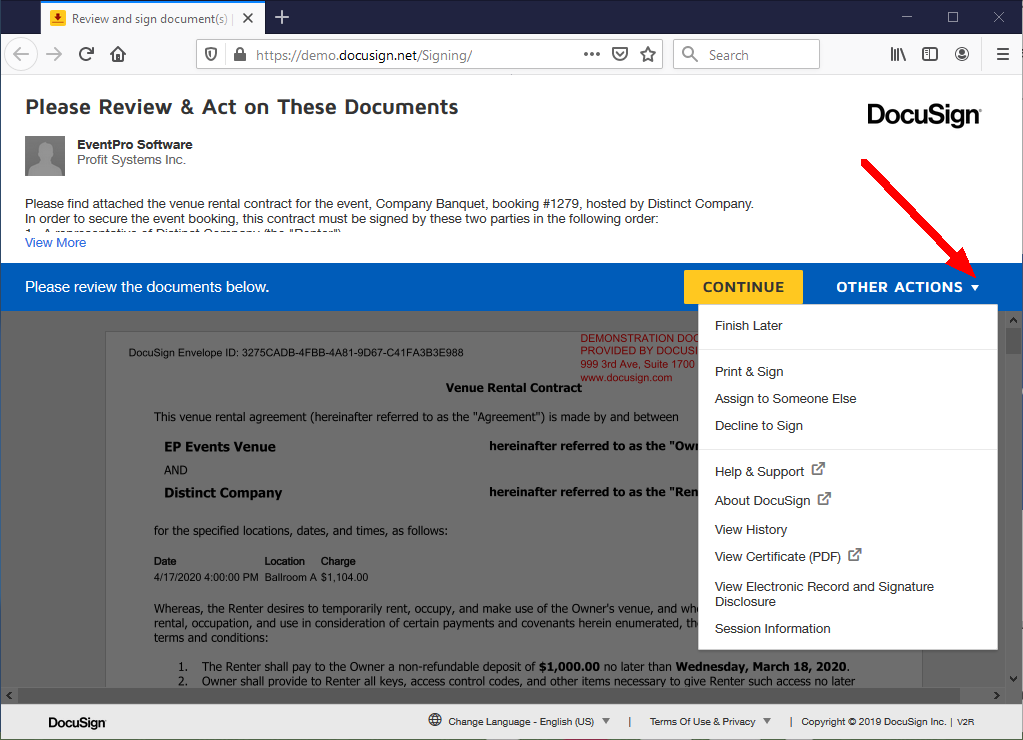Open the Firefox account icon
The height and width of the screenshot is (740, 1023).
962,54
